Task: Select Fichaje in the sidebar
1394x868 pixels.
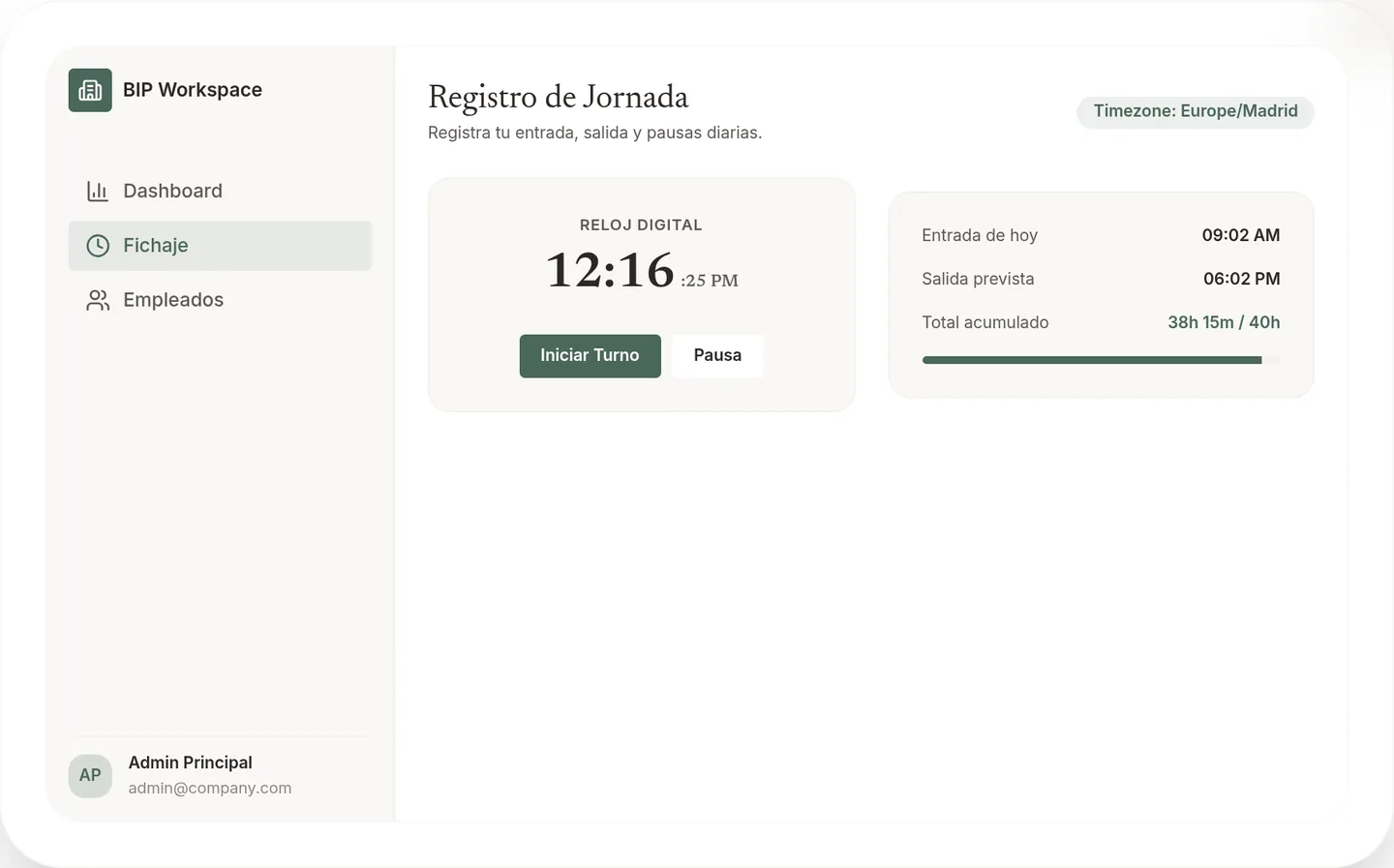Action: 220,246
